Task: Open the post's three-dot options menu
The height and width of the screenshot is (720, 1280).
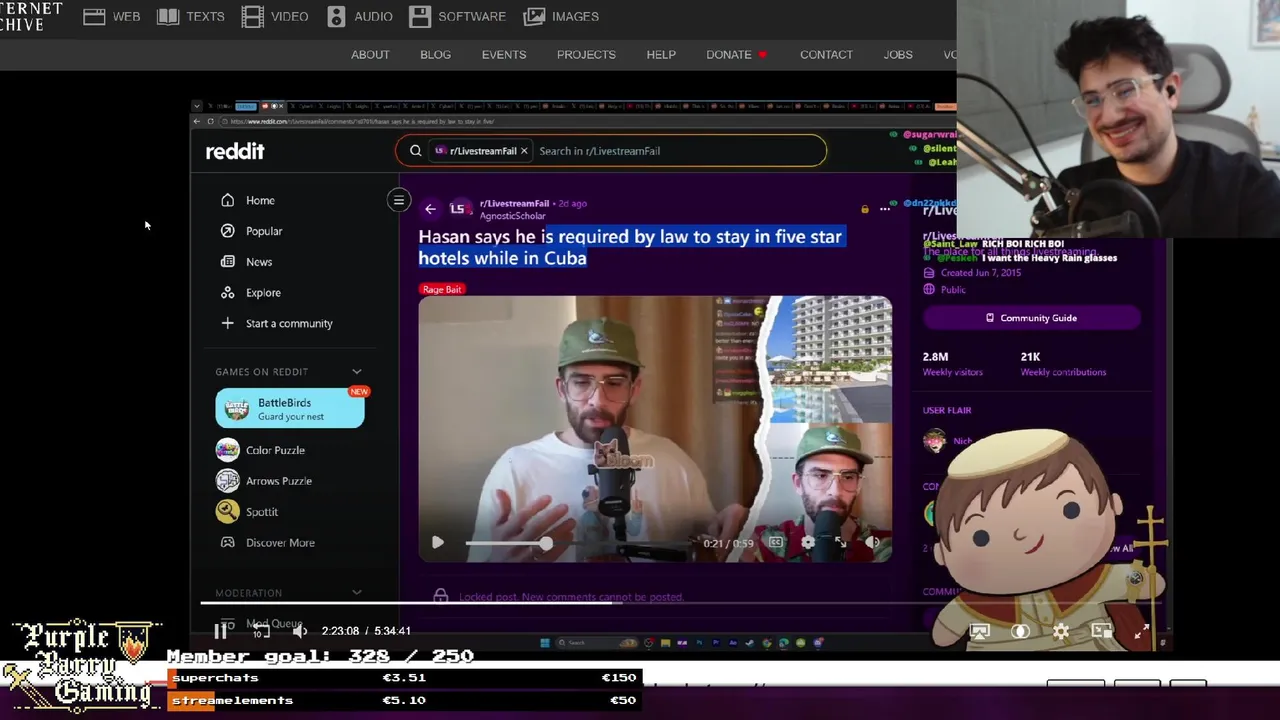Action: point(885,209)
